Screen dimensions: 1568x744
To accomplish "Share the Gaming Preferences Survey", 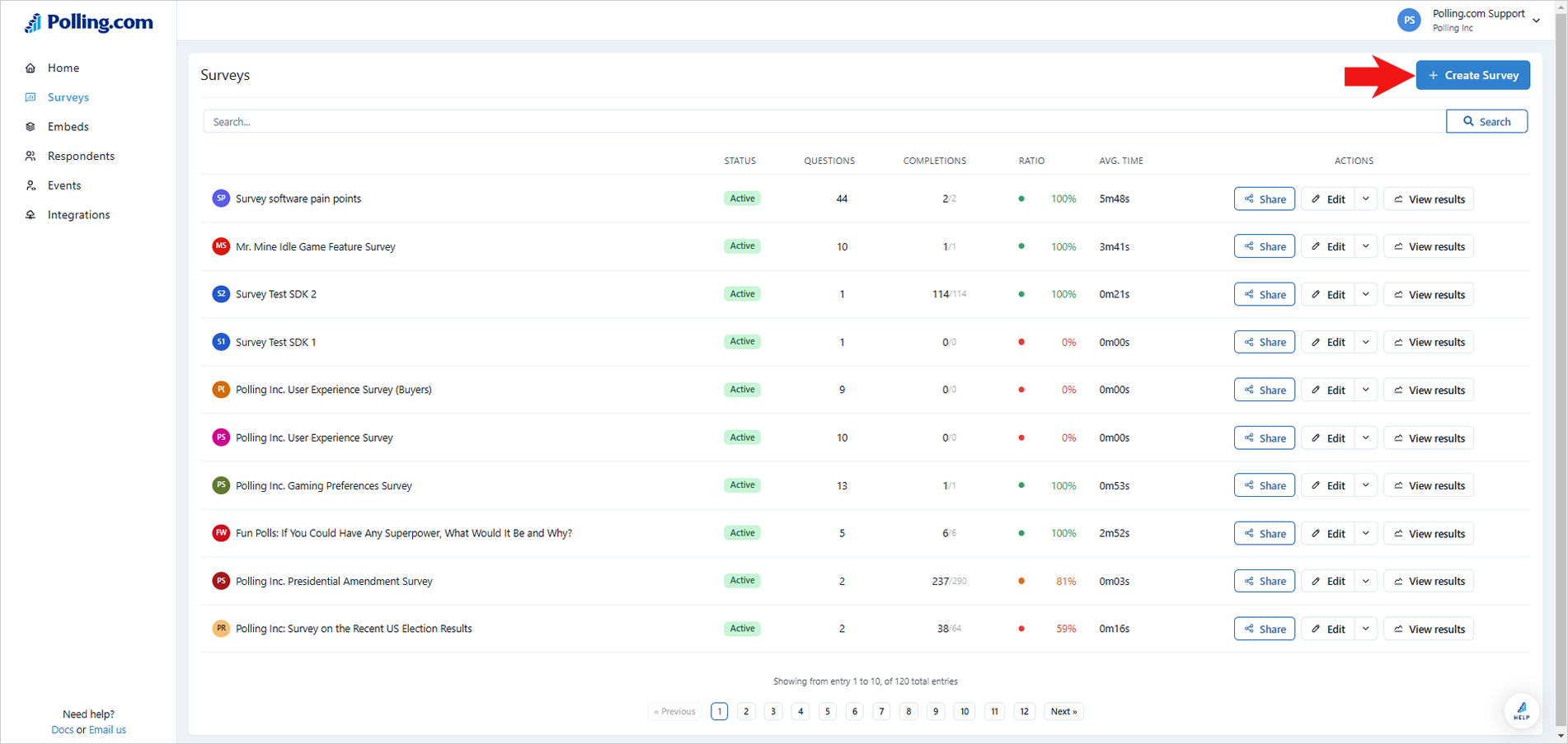I will [x=1264, y=485].
